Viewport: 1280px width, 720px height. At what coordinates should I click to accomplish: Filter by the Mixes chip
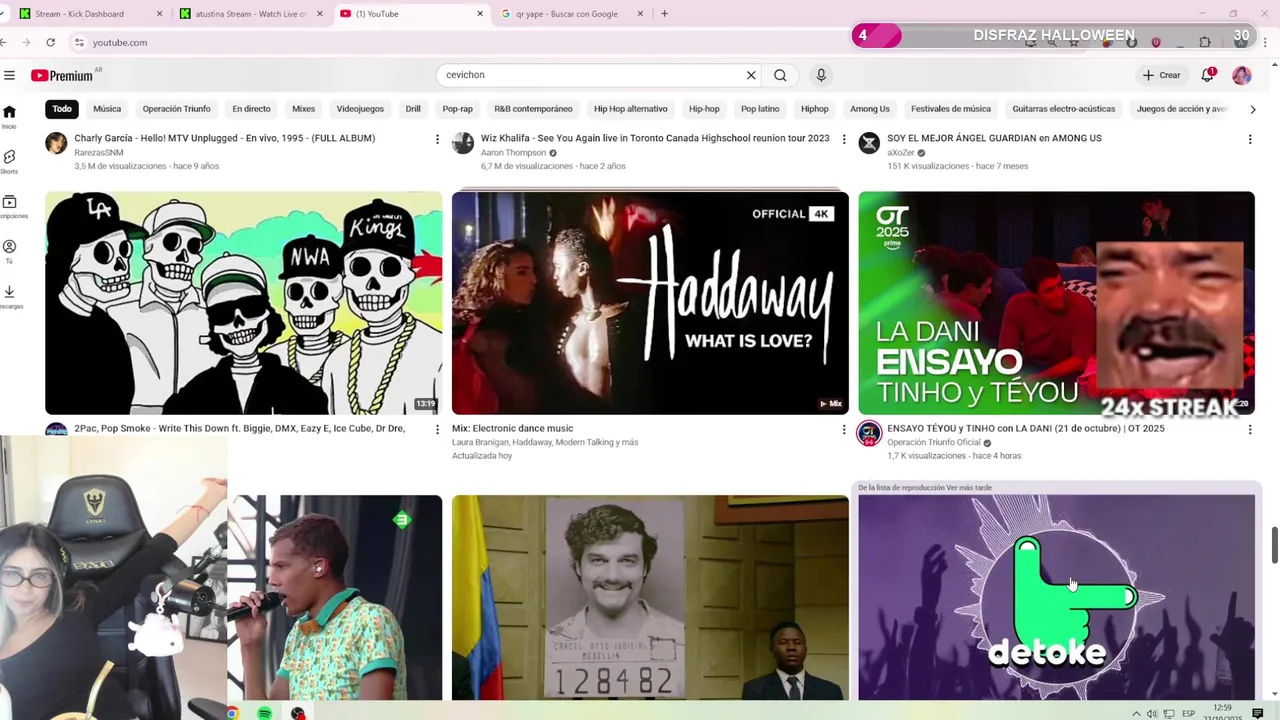click(x=303, y=109)
